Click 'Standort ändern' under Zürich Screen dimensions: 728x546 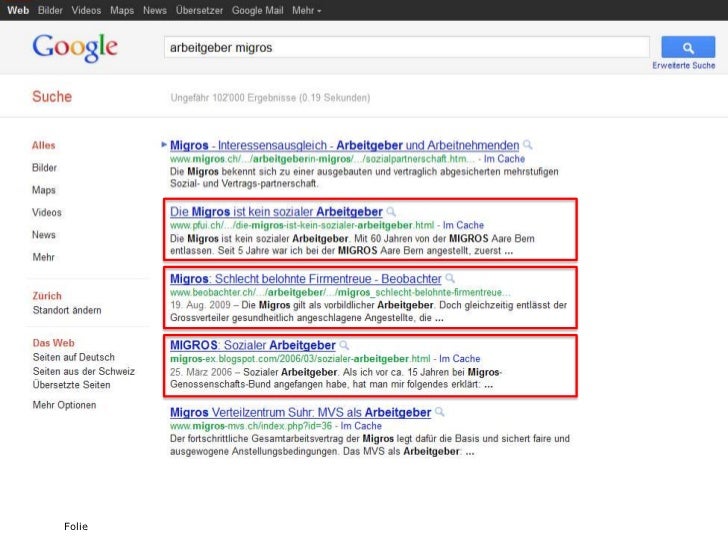[67, 310]
